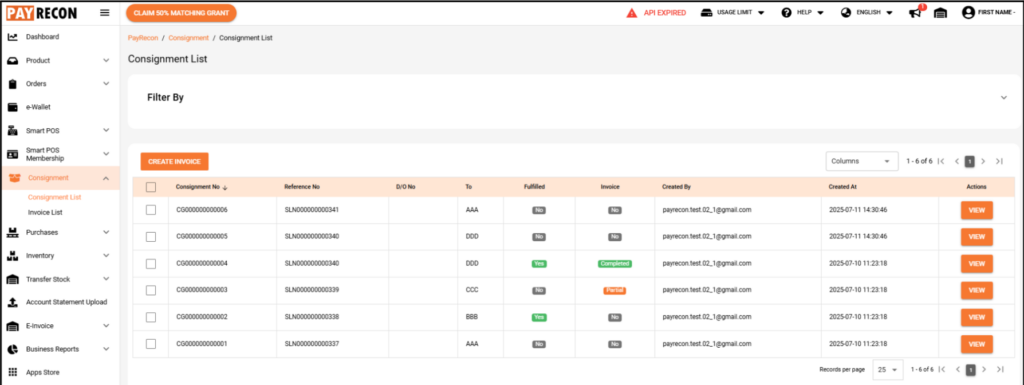Click the e-Wallet icon in sidebar

click(12, 107)
